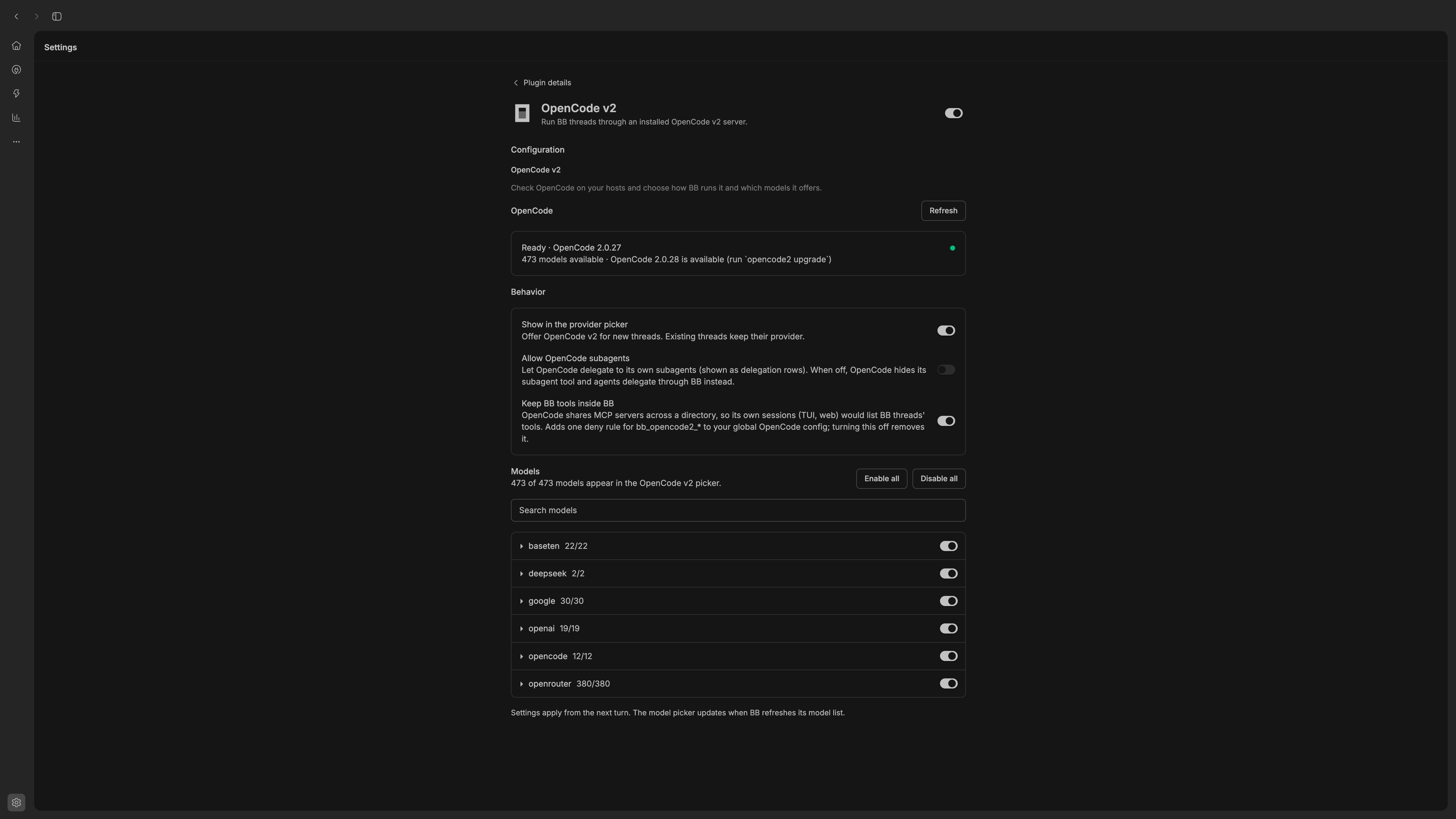Toggle the opencode models switch

coord(949,656)
